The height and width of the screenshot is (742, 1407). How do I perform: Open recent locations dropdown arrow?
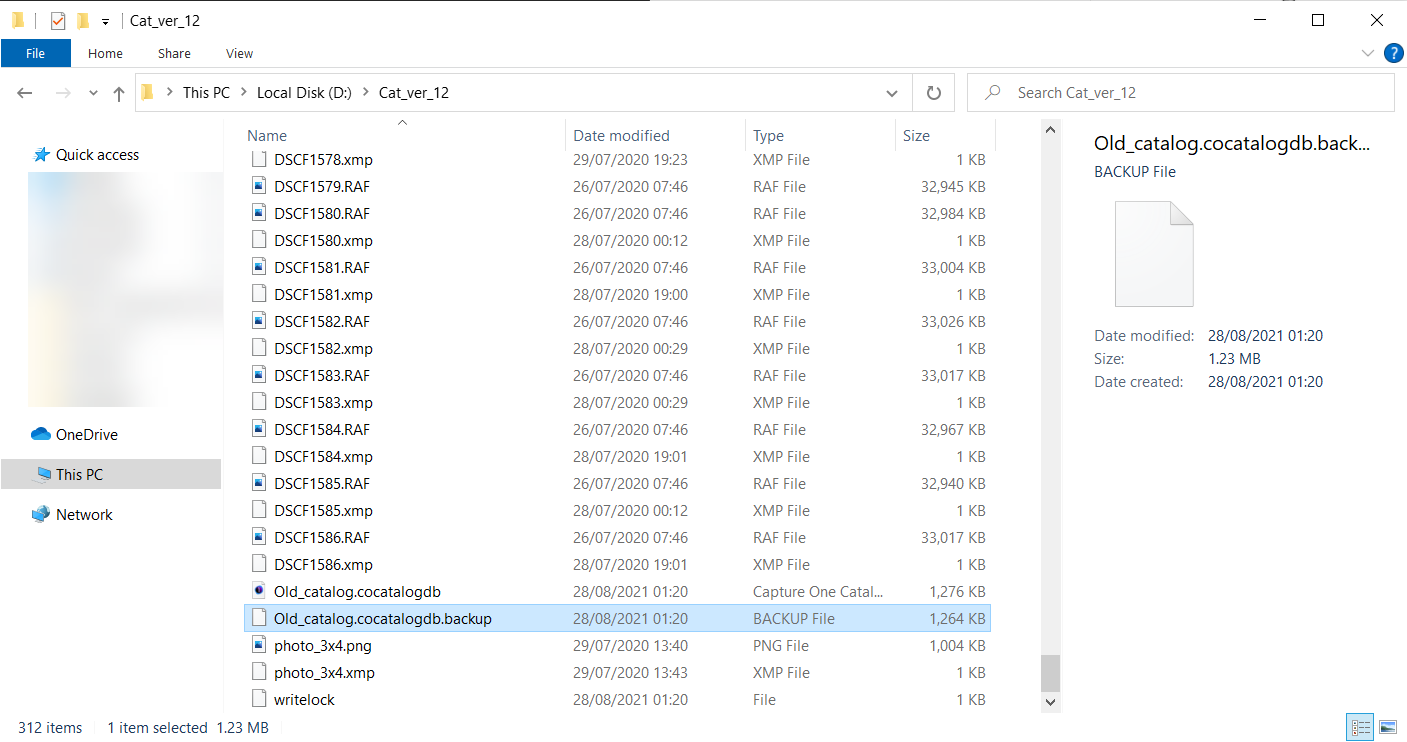pyautogui.click(x=94, y=93)
